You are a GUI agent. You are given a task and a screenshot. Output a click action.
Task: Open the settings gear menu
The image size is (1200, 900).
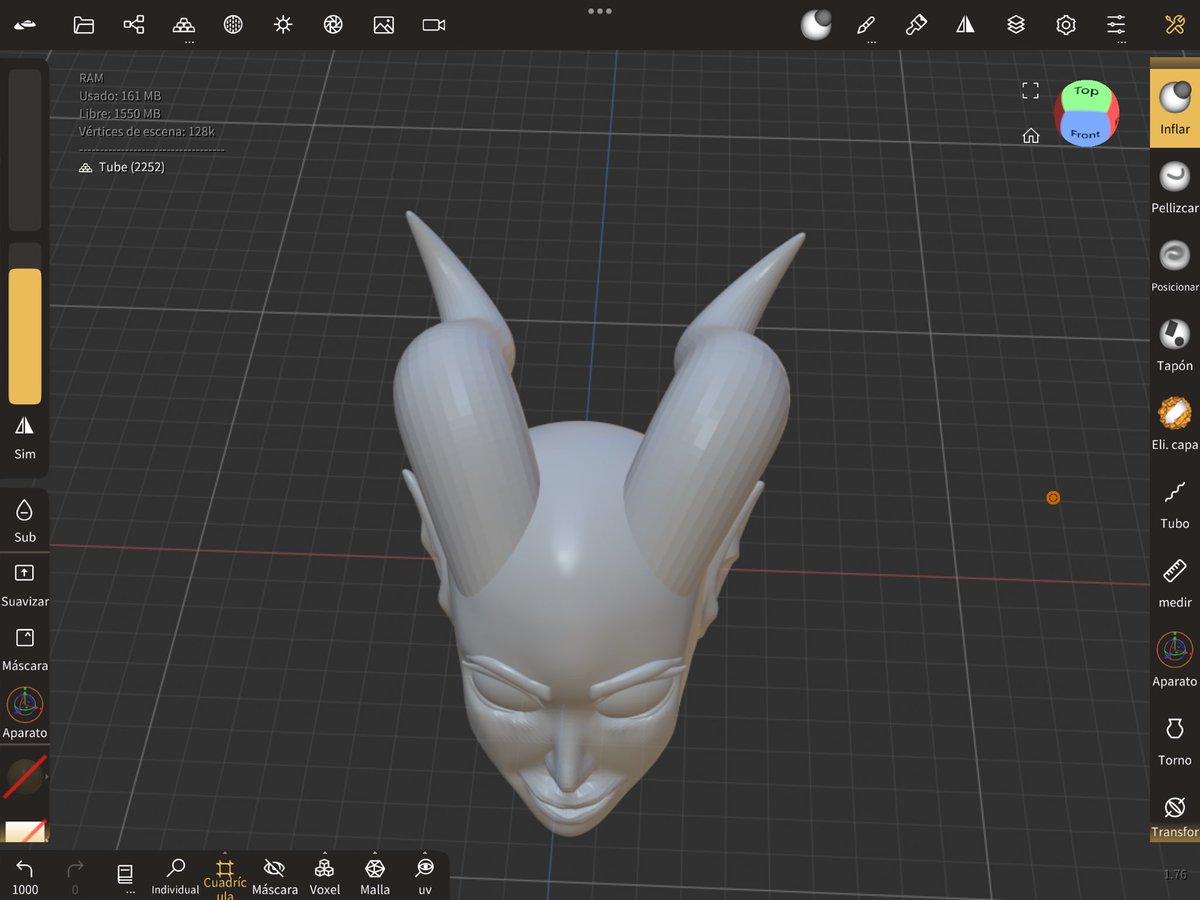click(1066, 25)
